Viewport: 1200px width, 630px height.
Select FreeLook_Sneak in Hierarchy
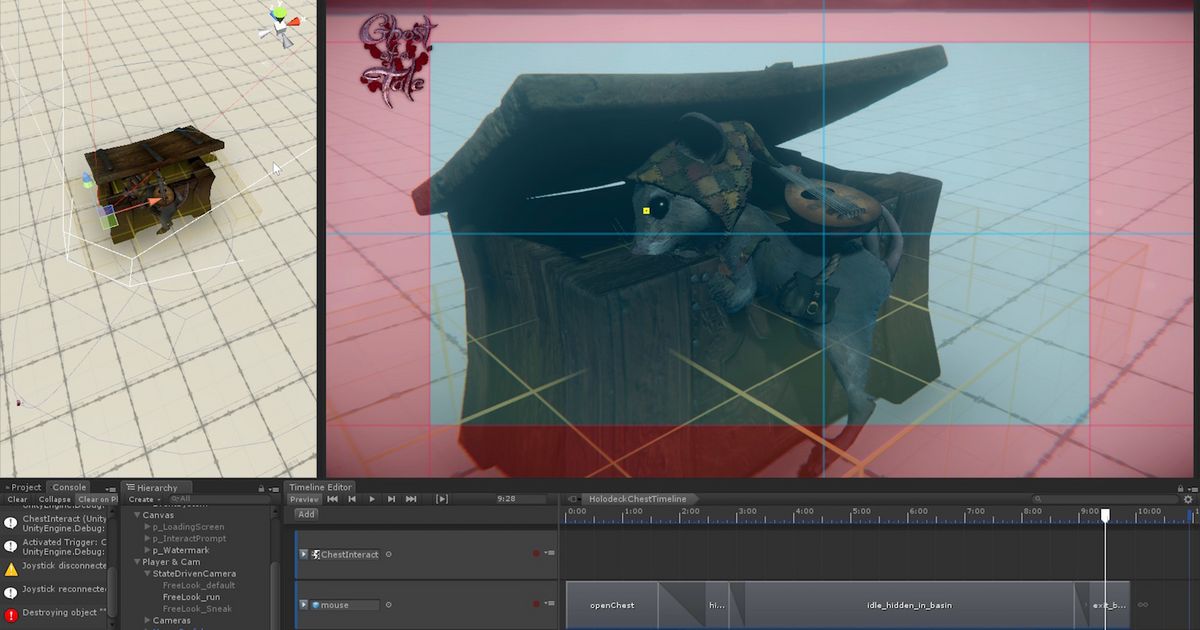[197, 609]
